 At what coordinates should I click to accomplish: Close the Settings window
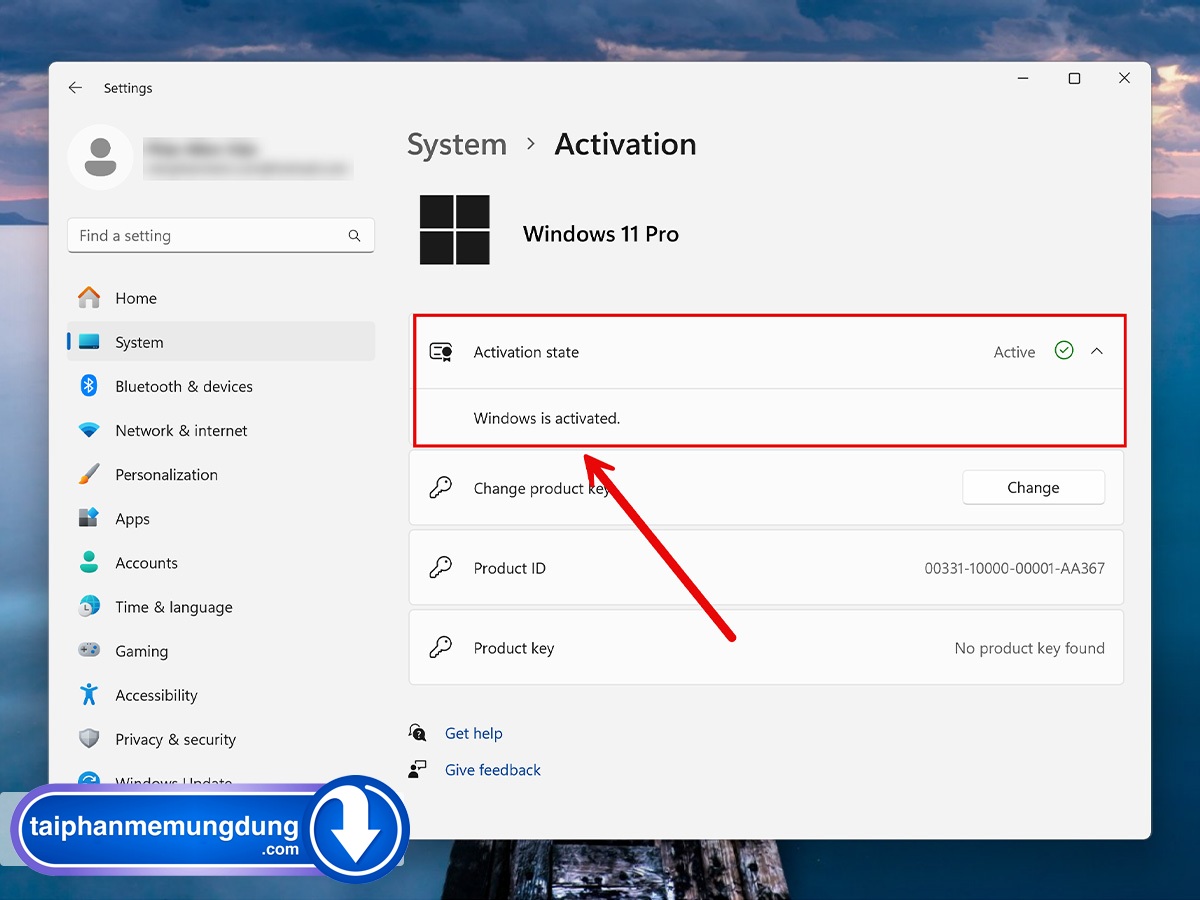(x=1124, y=78)
